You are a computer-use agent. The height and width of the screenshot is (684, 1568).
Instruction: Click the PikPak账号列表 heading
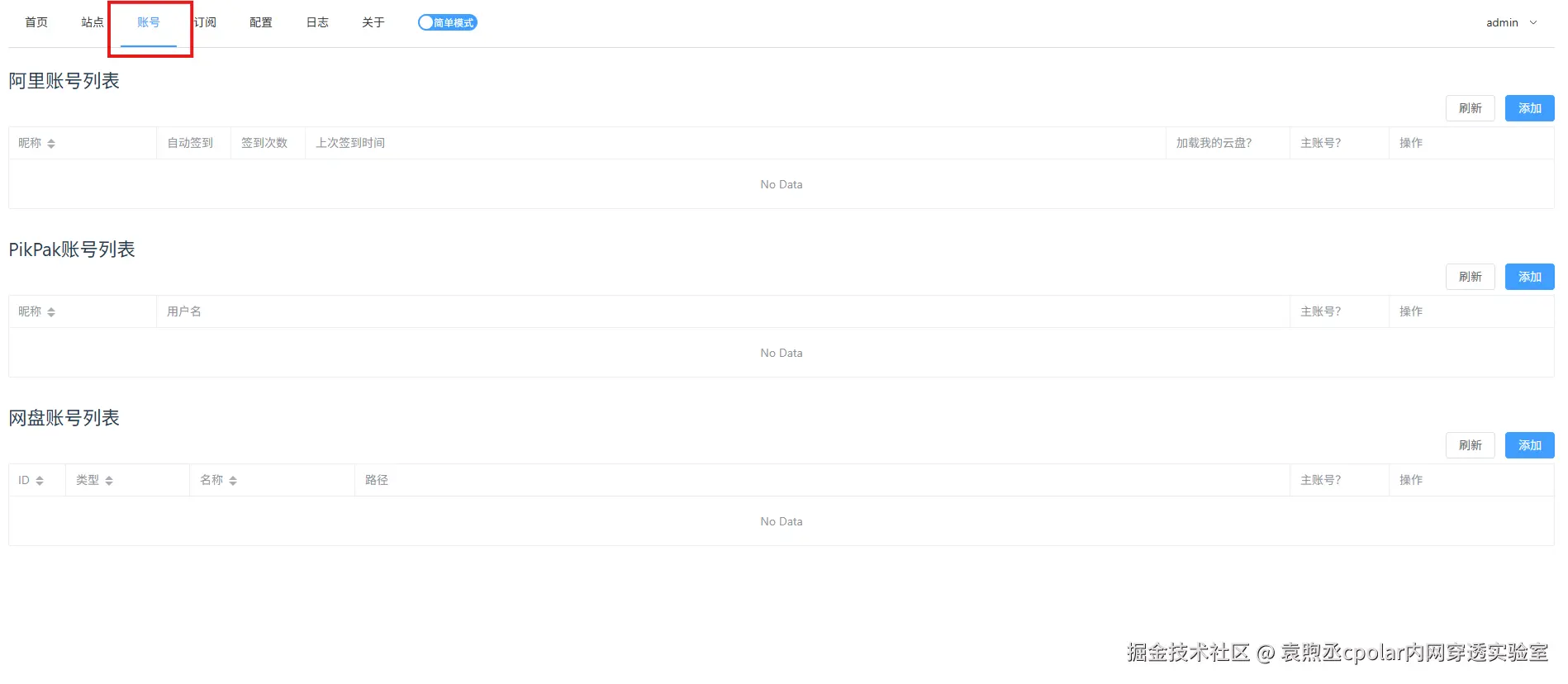[72, 249]
